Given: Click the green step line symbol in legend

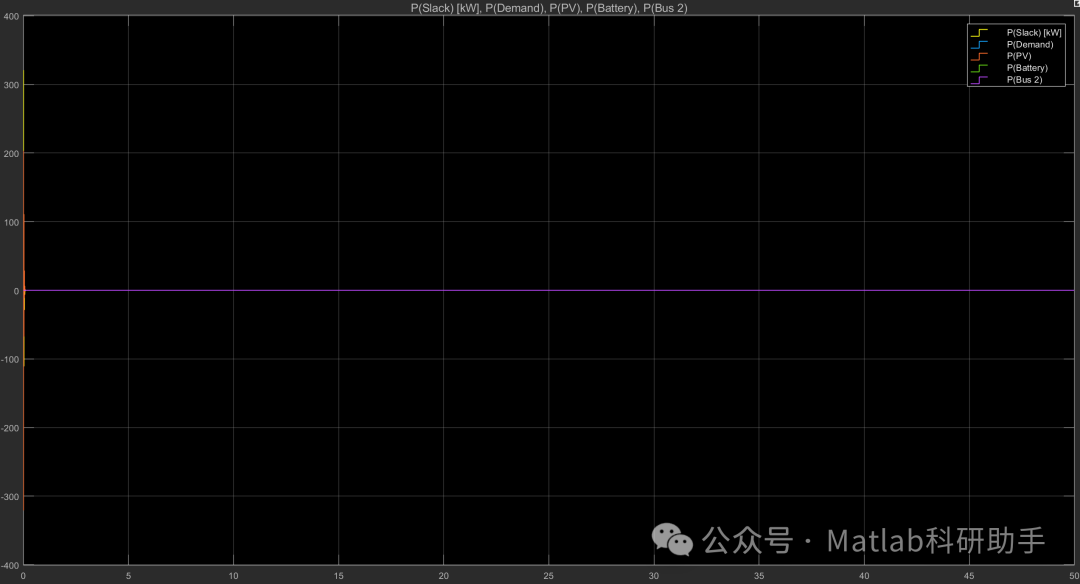Looking at the screenshot, I should click(979, 67).
